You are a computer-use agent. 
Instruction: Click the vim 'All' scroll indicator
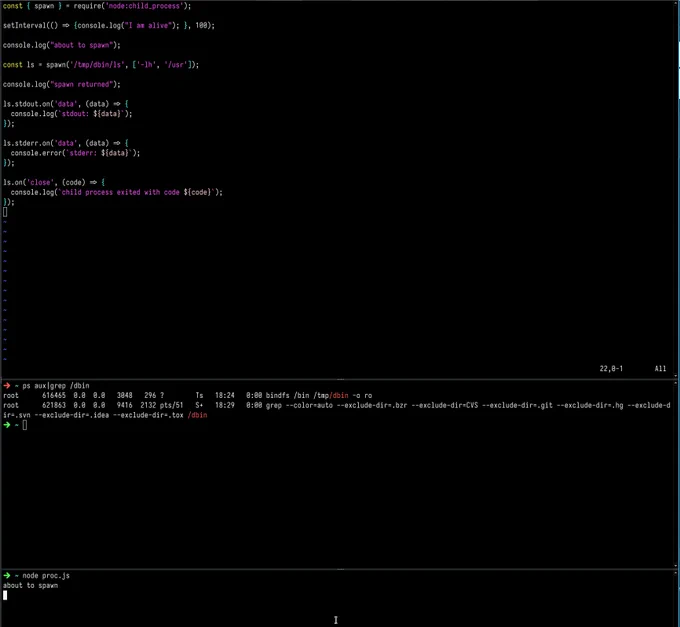tap(660, 369)
